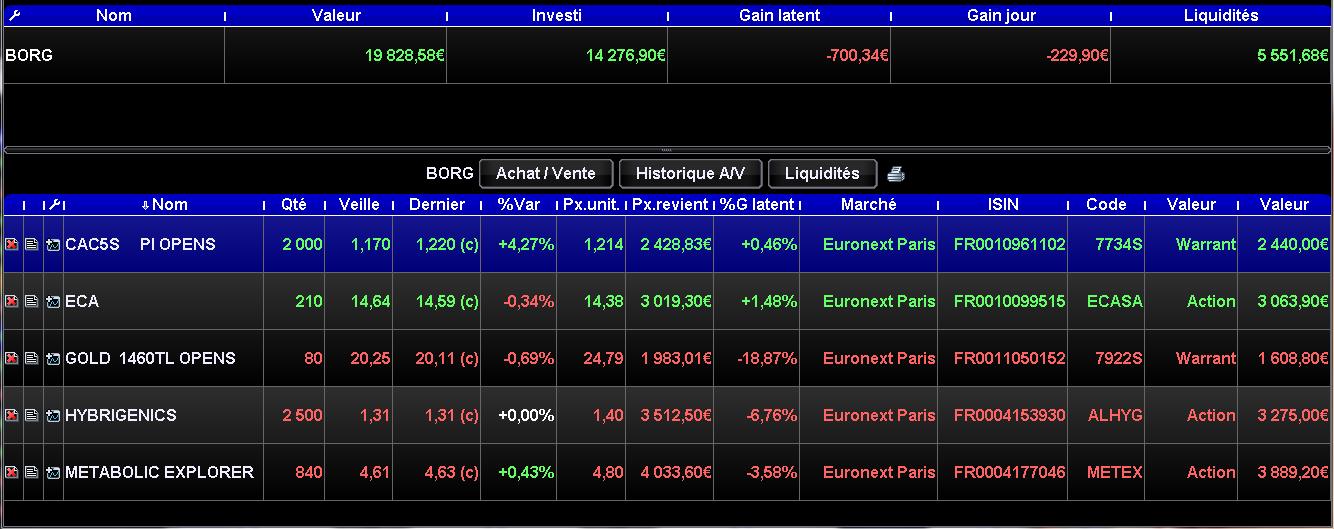Select the BORG portfolio row in the summary table

667,56
